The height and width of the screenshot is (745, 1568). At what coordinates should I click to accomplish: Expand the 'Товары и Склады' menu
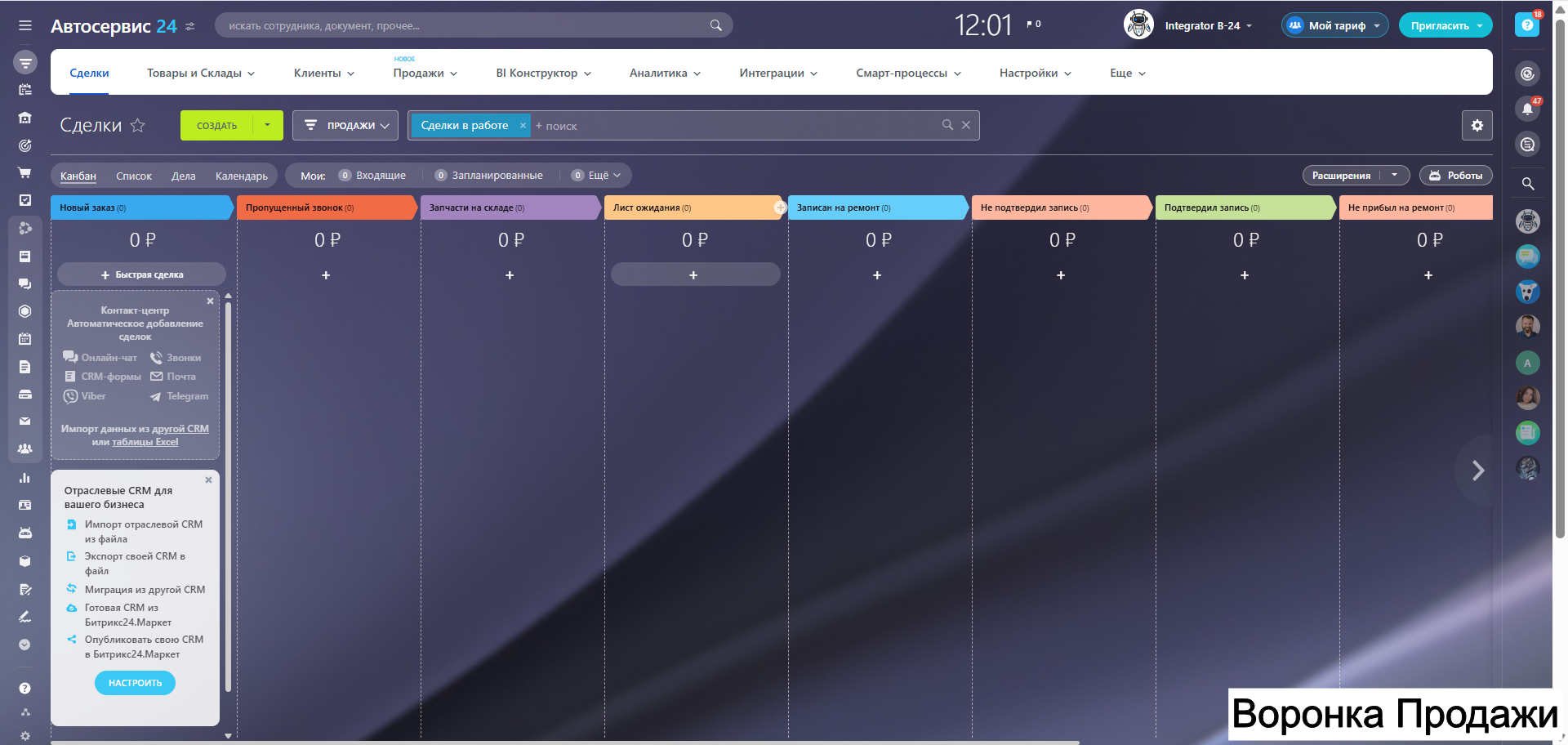click(x=201, y=73)
